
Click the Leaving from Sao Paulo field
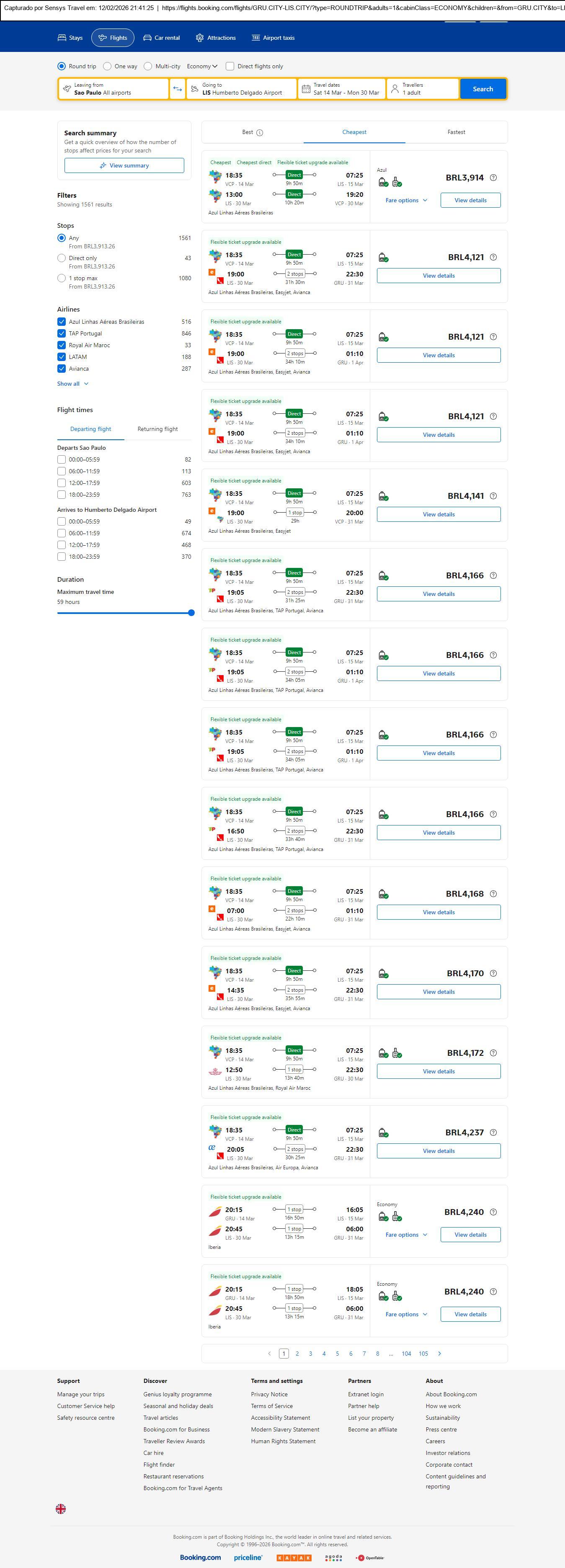(x=114, y=89)
